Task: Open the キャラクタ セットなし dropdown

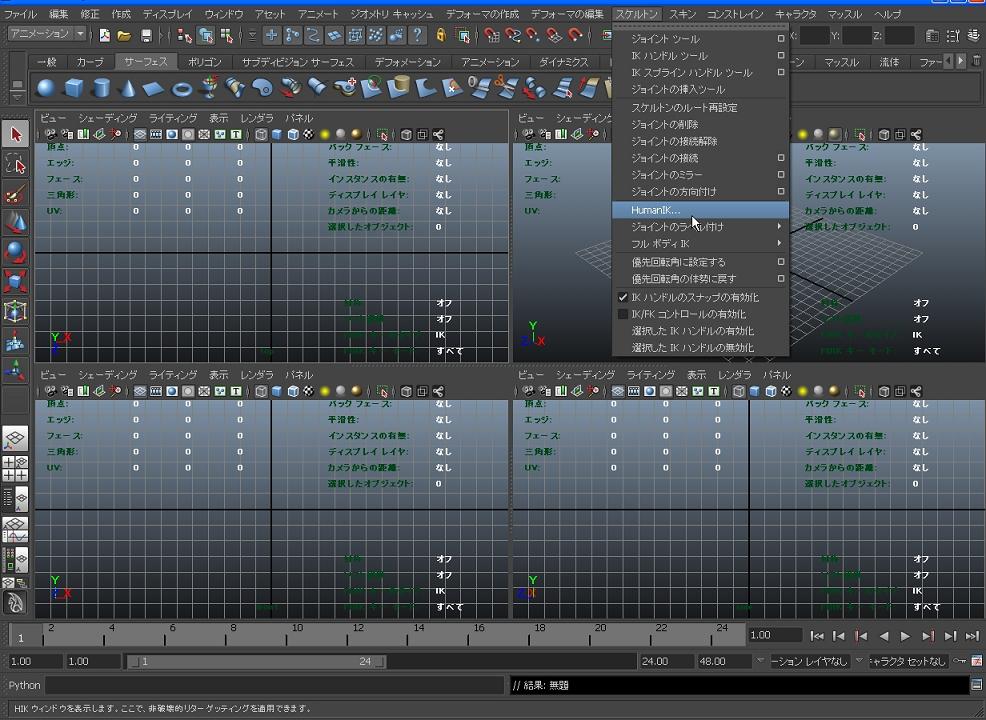Action: pos(907,661)
